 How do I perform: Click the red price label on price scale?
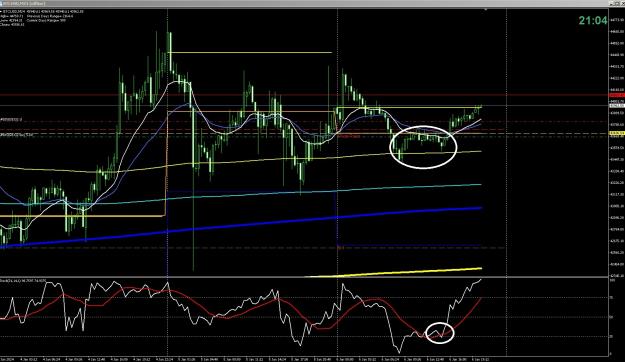[617, 95]
